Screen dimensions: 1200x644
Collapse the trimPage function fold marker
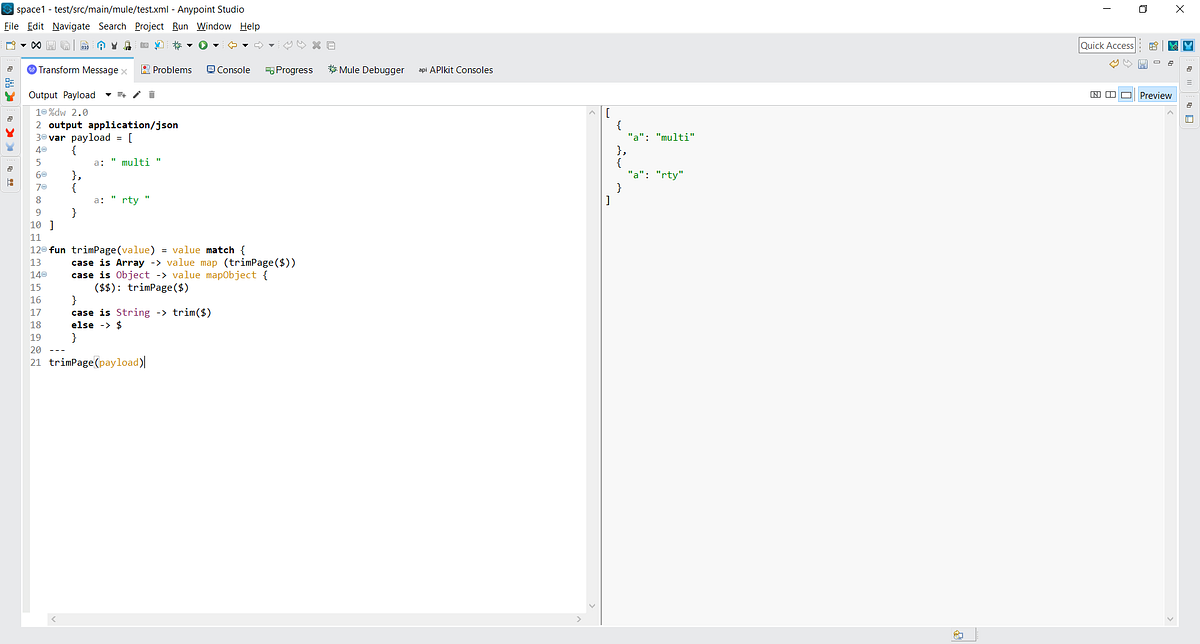(x=44, y=250)
